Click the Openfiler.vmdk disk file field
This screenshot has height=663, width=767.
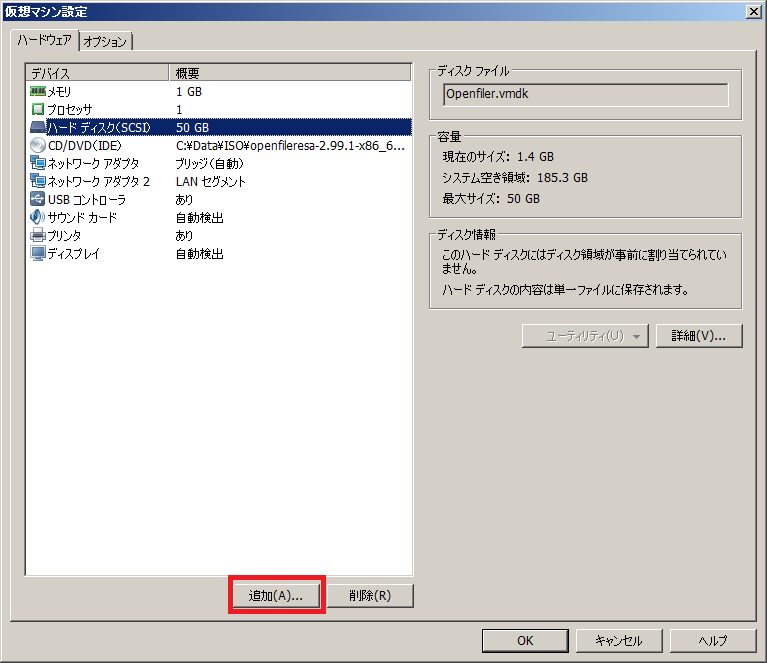[586, 94]
